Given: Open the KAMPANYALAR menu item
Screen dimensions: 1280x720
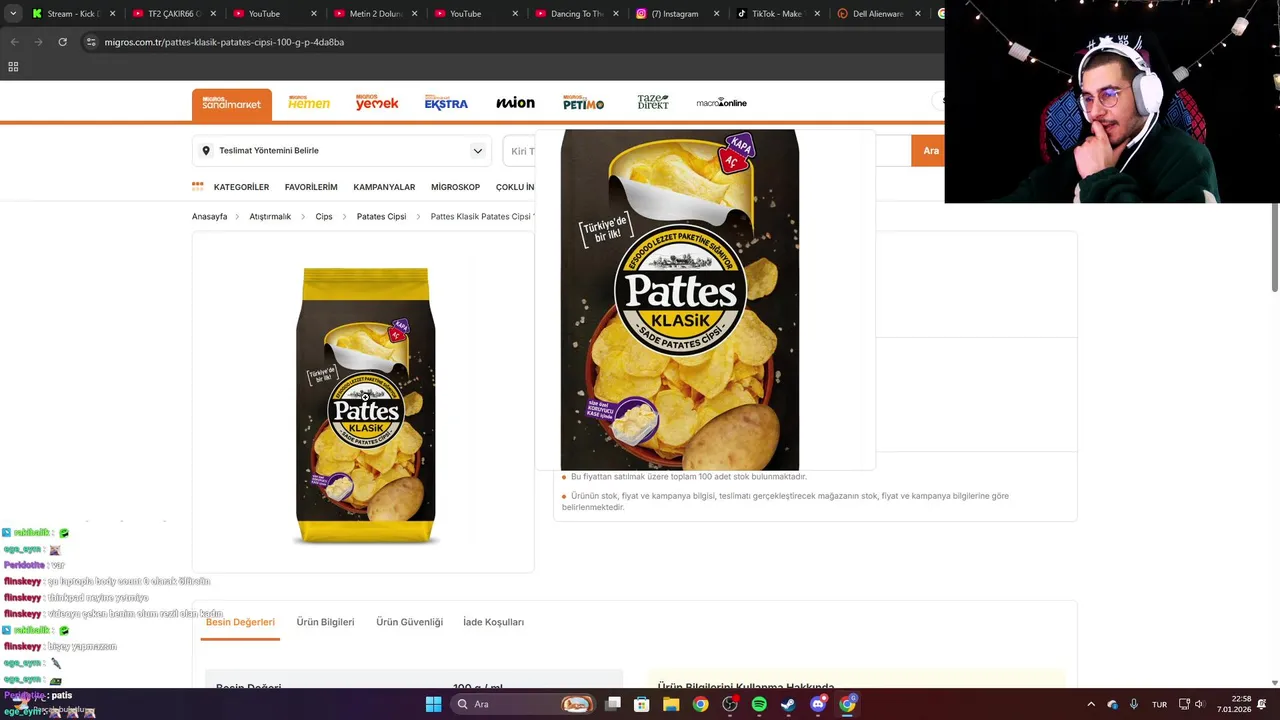Looking at the screenshot, I should 384,187.
